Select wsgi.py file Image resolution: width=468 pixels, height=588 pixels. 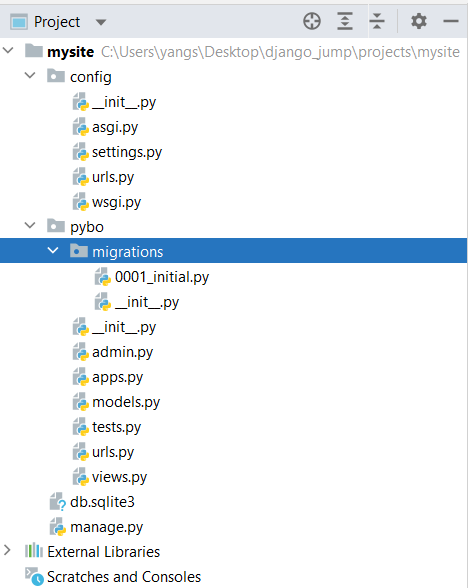(116, 202)
